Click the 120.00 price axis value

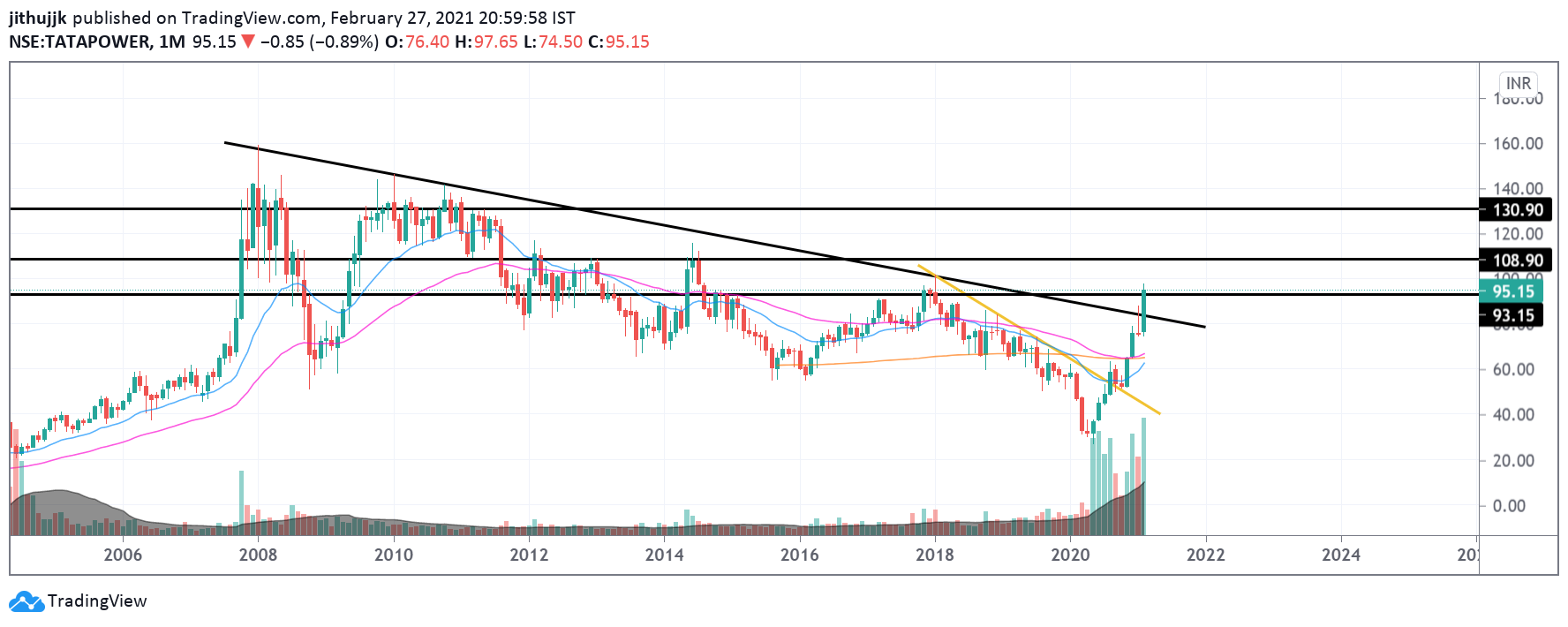[x=1518, y=234]
